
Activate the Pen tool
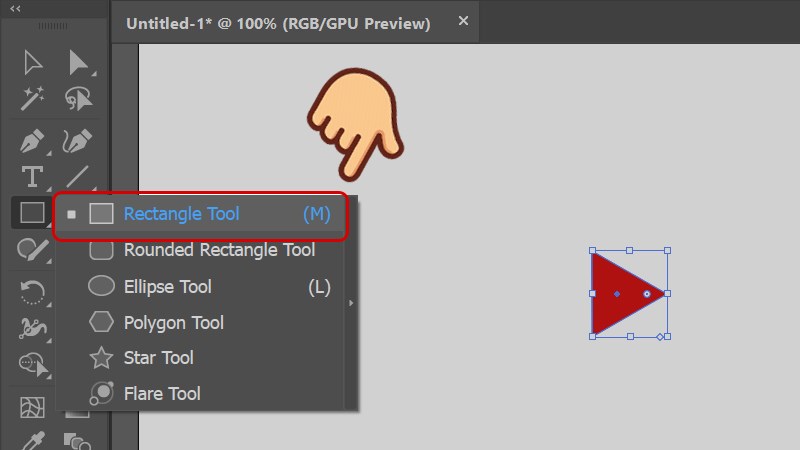tap(33, 140)
